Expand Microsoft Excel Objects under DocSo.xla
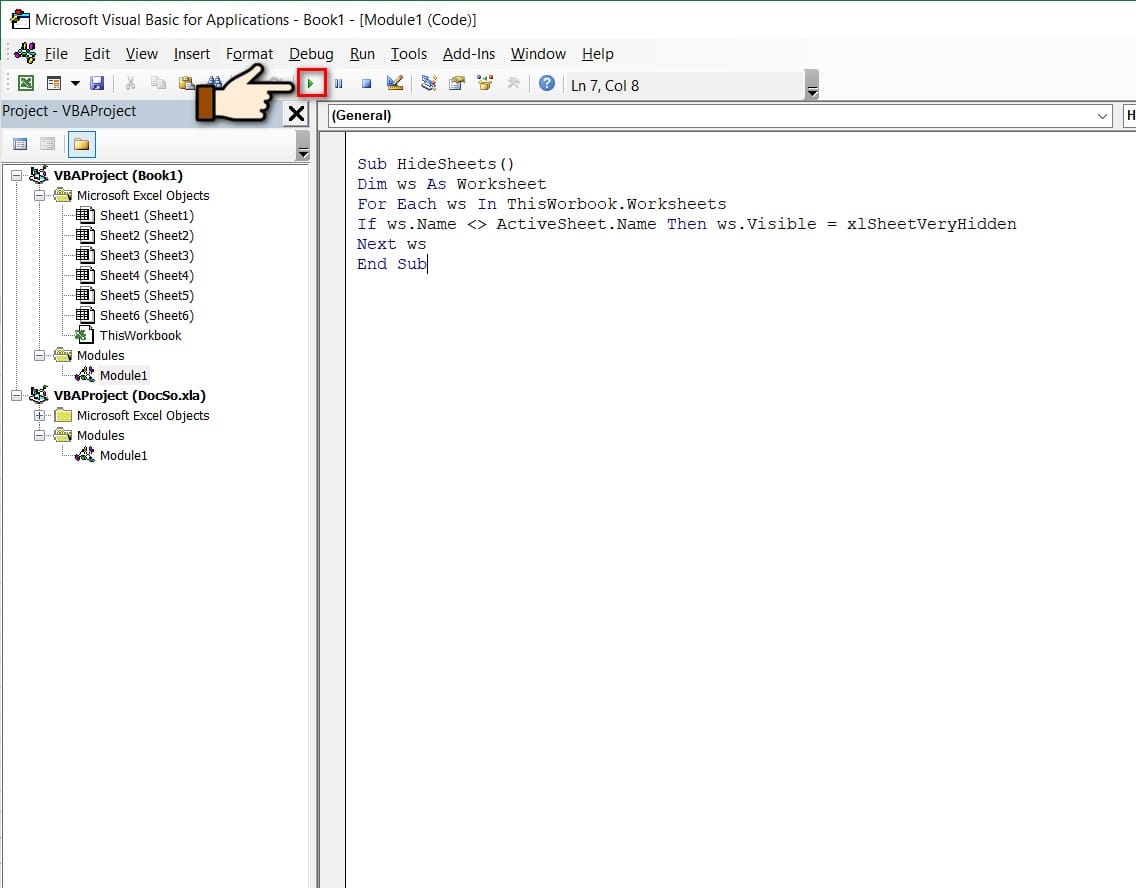Image resolution: width=1136 pixels, height=888 pixels. (x=40, y=416)
